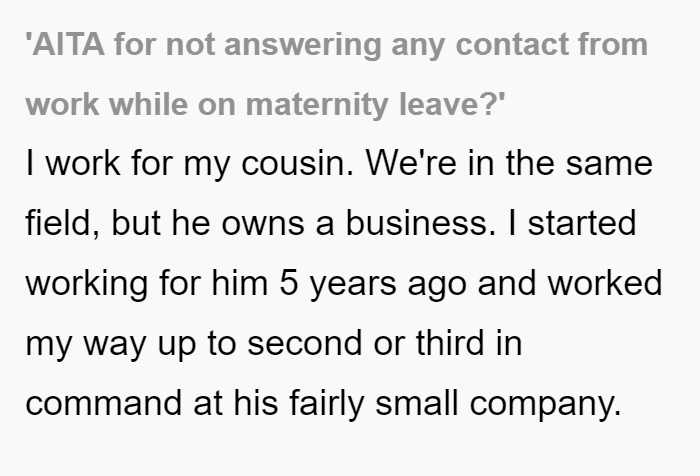Click the word 'while' in the heading
Screen dimensions: 700x476
[148, 104]
